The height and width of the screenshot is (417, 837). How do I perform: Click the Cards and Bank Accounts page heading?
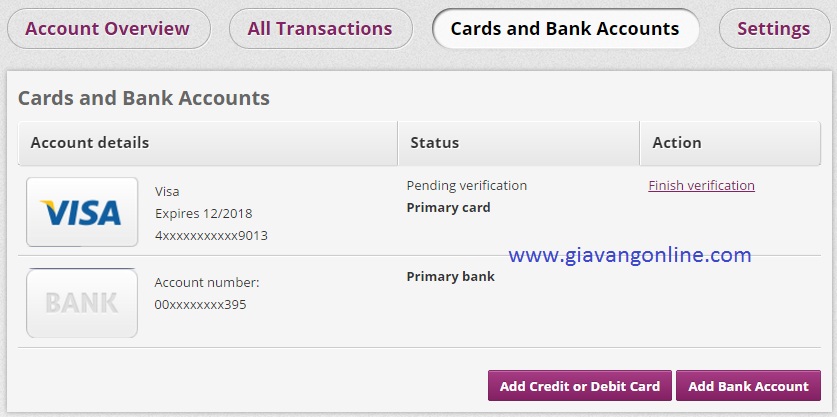pos(144,98)
